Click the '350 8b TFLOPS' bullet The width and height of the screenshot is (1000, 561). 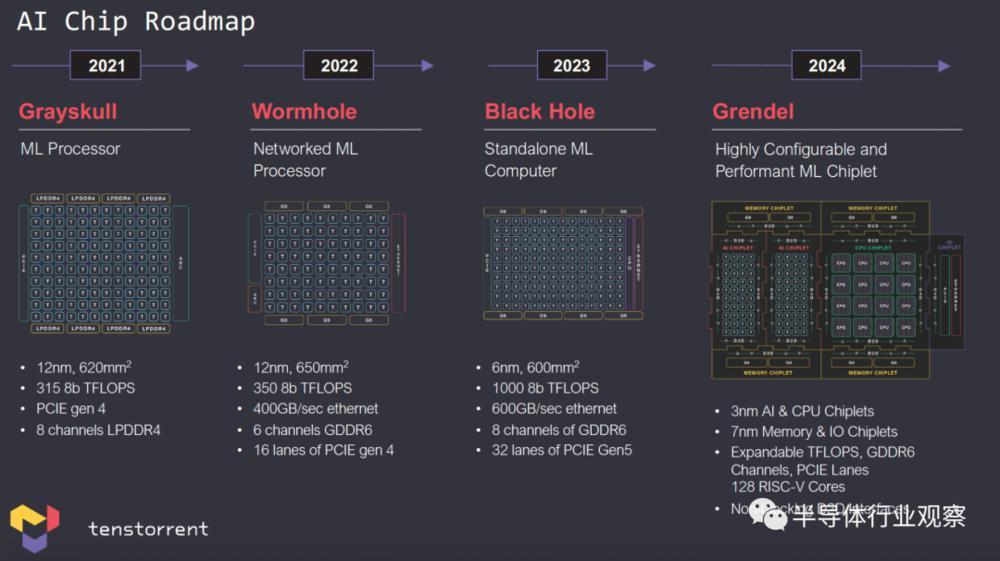point(302,388)
